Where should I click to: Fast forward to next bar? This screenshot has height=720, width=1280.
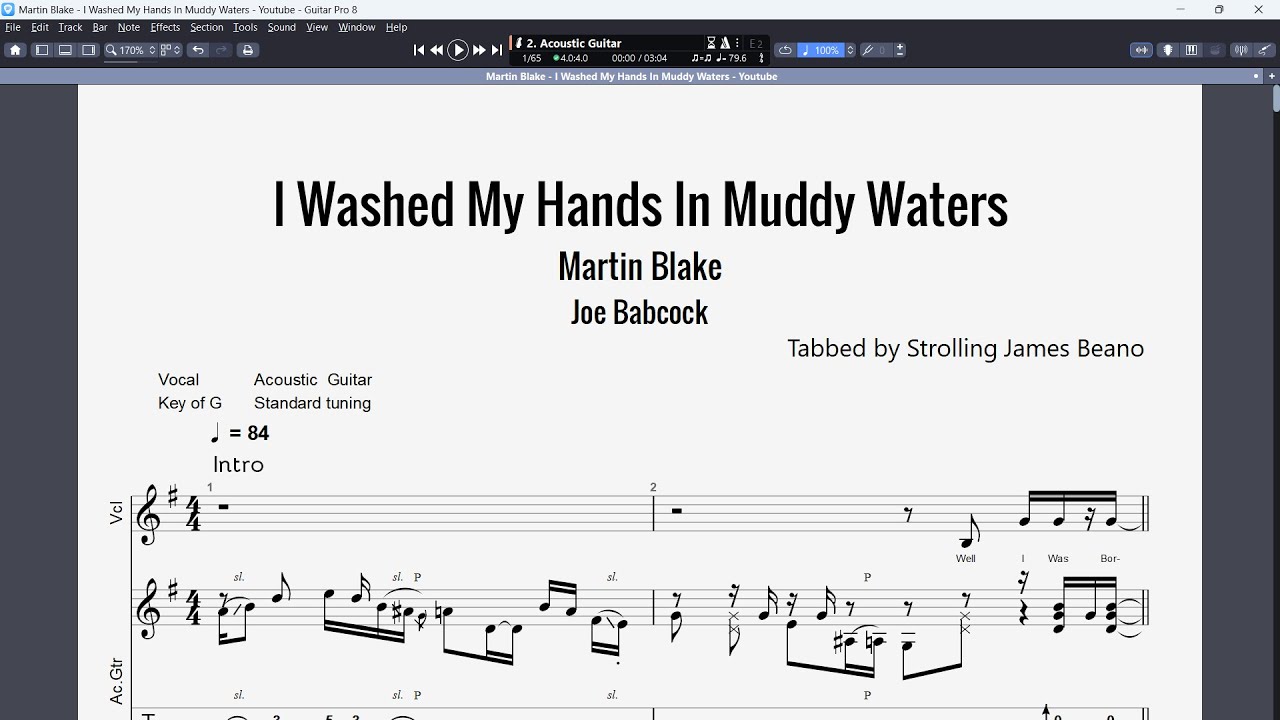(479, 50)
